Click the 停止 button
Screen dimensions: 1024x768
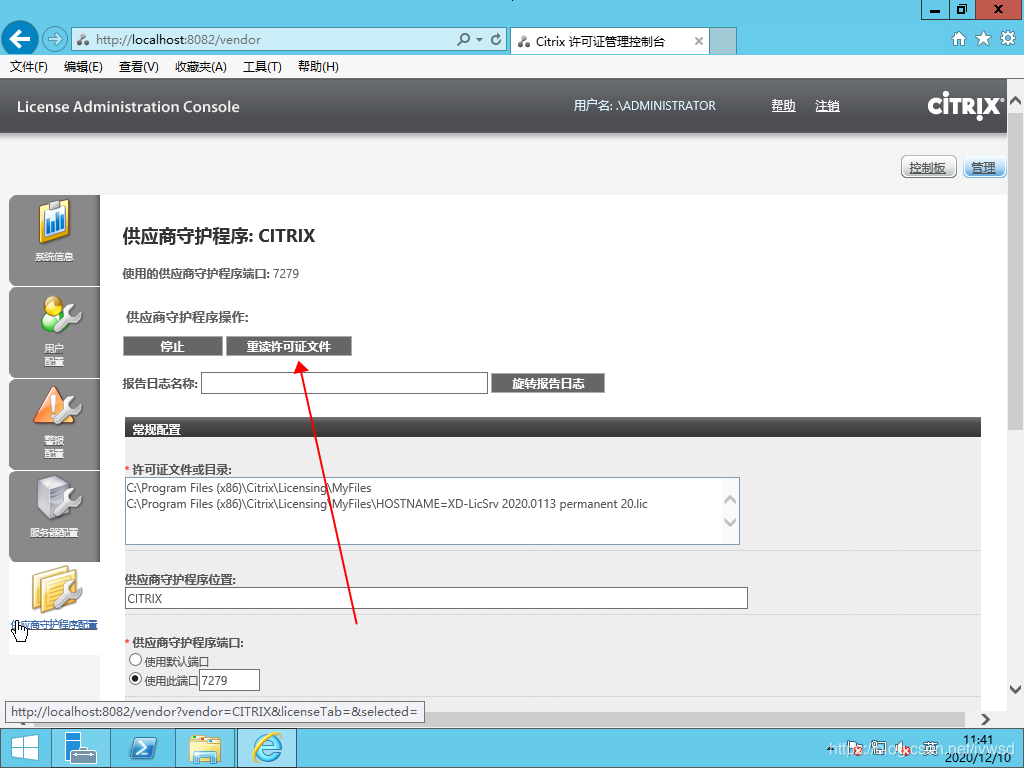tap(172, 346)
